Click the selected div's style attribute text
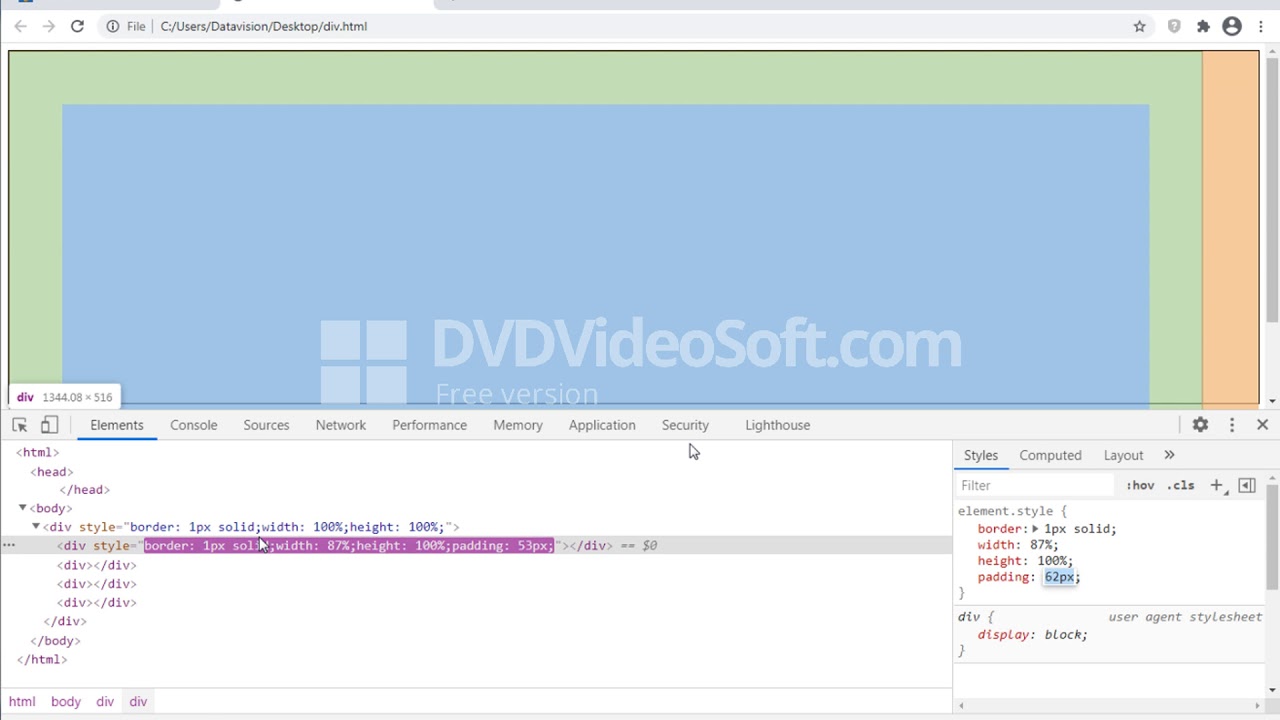 349,546
